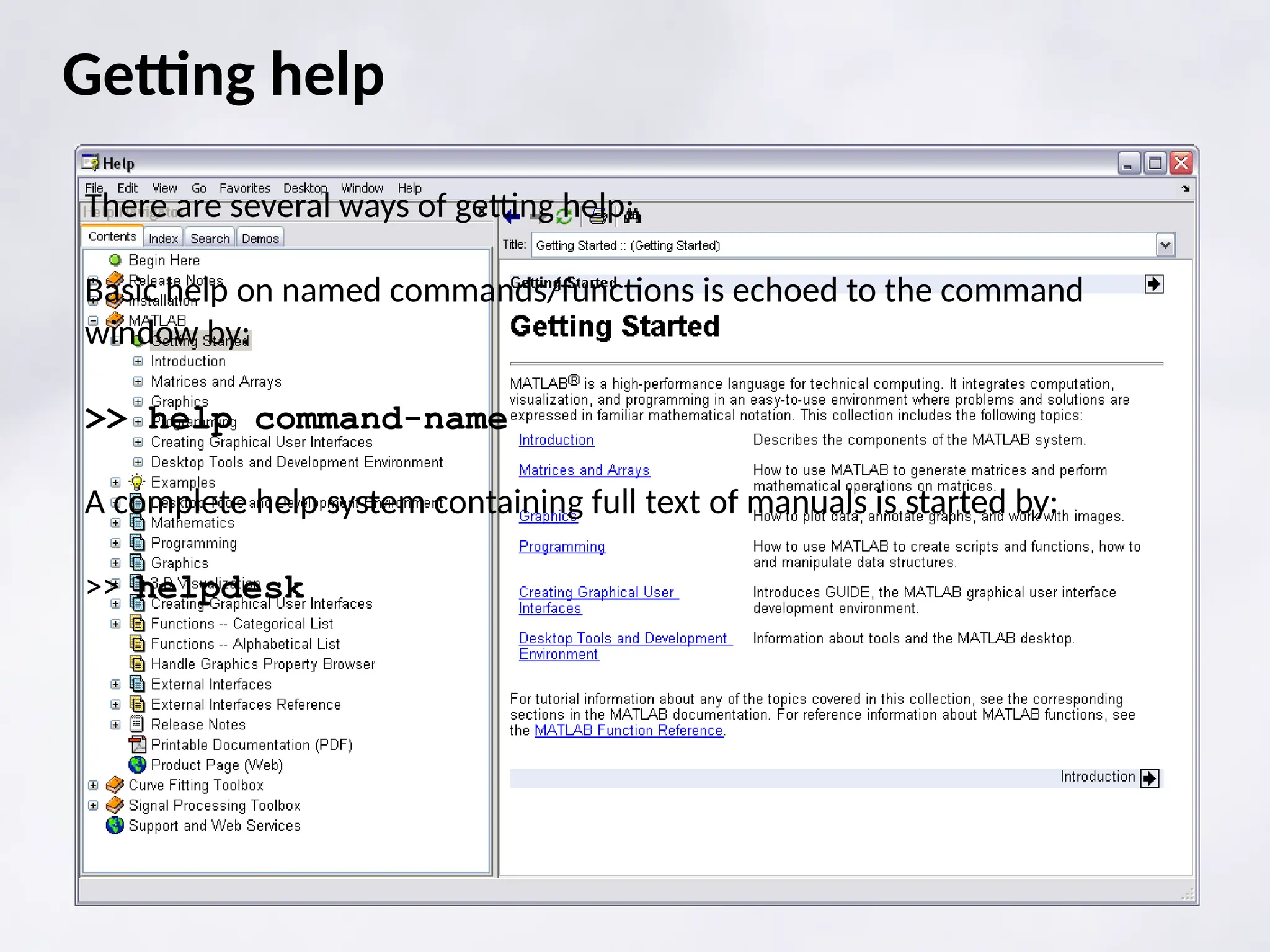Switch to the Index tab
The height and width of the screenshot is (952, 1270).
(x=164, y=239)
